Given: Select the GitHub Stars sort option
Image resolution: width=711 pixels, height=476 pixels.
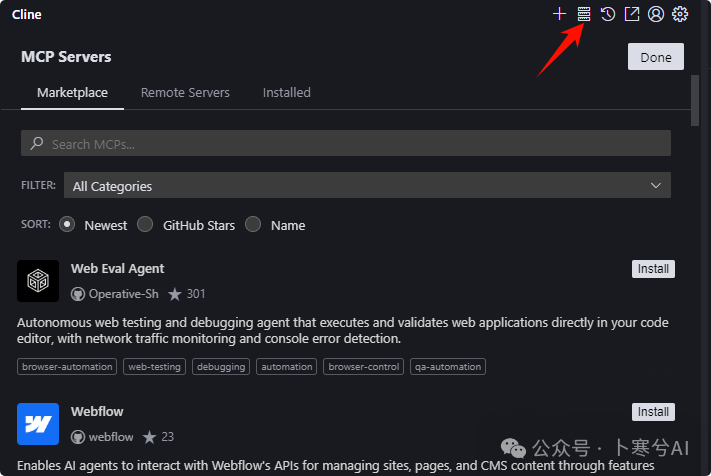Looking at the screenshot, I should [145, 225].
